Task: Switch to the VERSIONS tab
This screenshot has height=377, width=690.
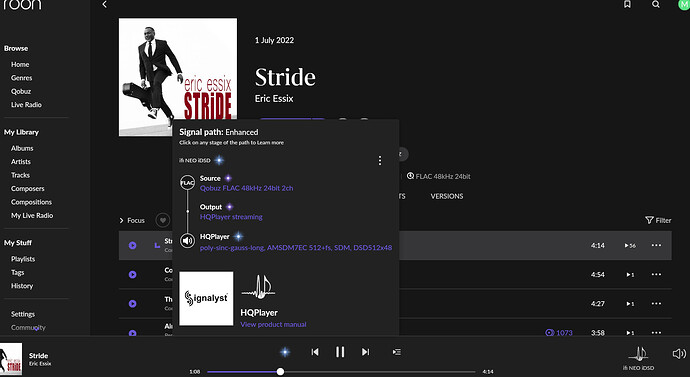Action: click(x=447, y=196)
